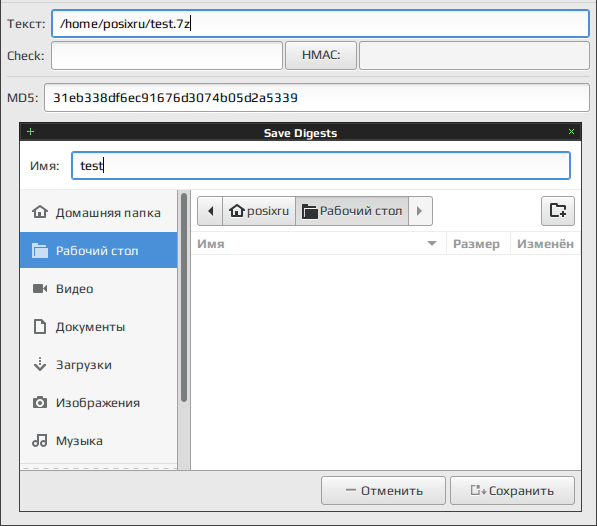
Task: Click the Отменить button
Action: (383, 491)
